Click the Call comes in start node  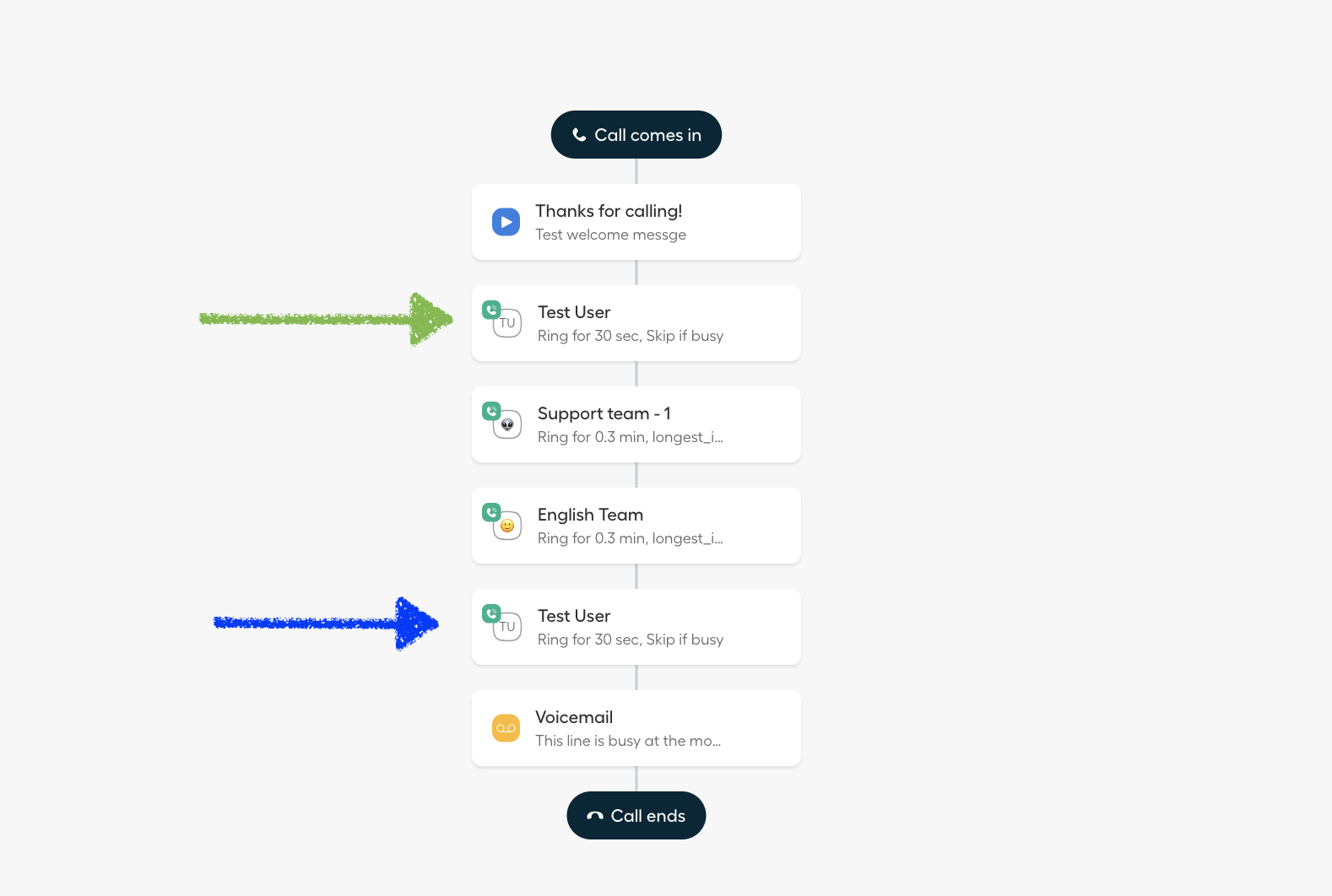636,135
